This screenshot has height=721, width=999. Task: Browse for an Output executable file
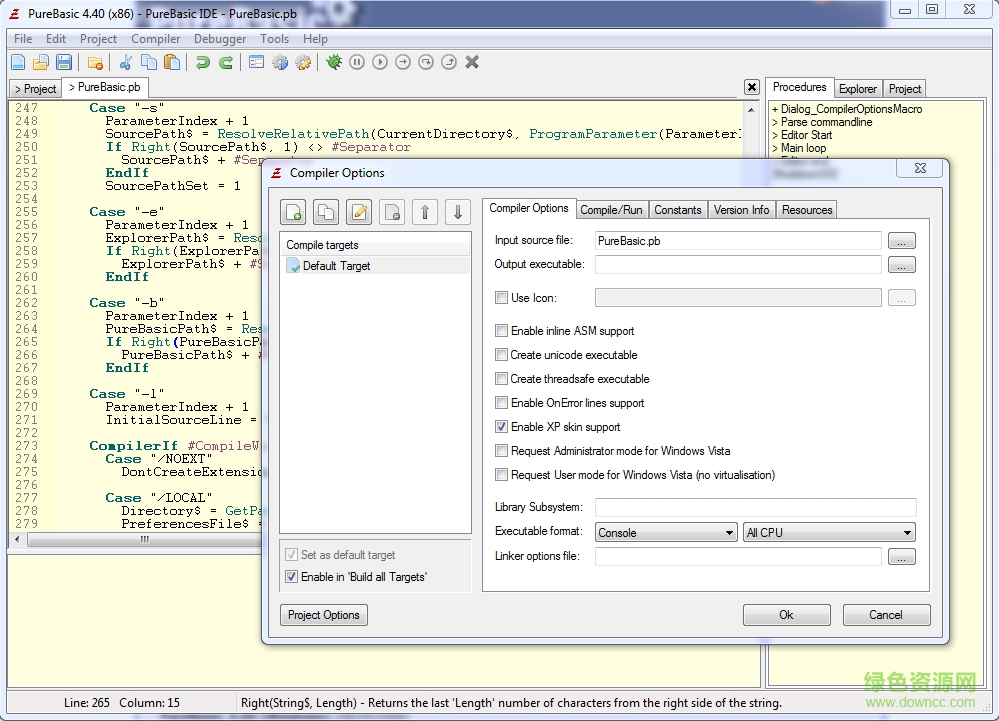(901, 265)
